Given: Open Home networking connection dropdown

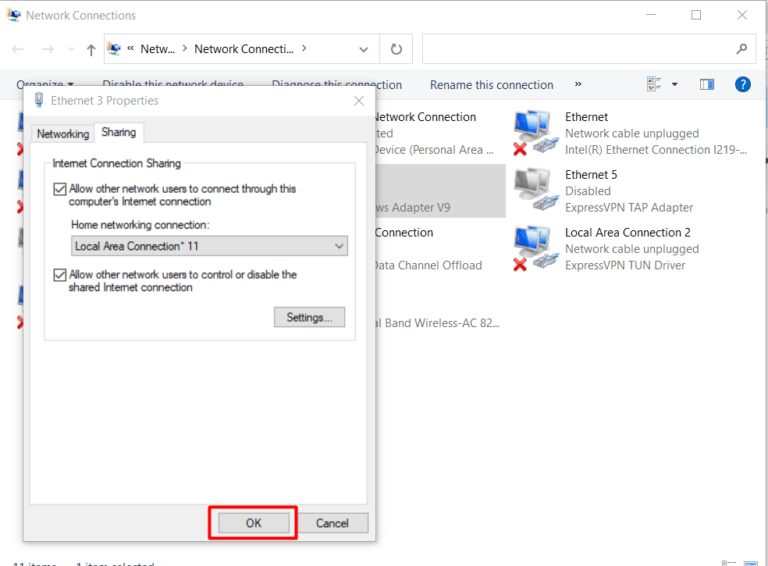Looking at the screenshot, I should [x=209, y=246].
